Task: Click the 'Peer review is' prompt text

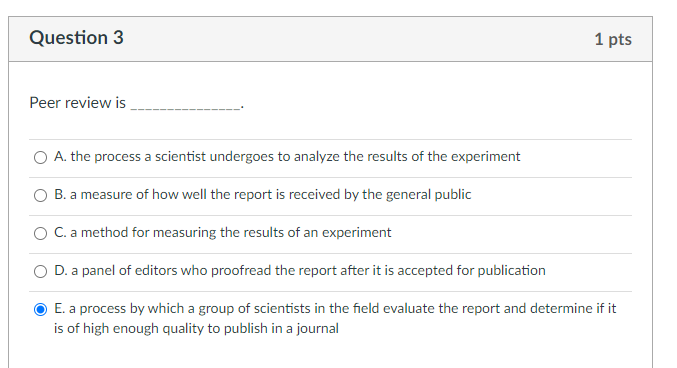Action: 77,103
